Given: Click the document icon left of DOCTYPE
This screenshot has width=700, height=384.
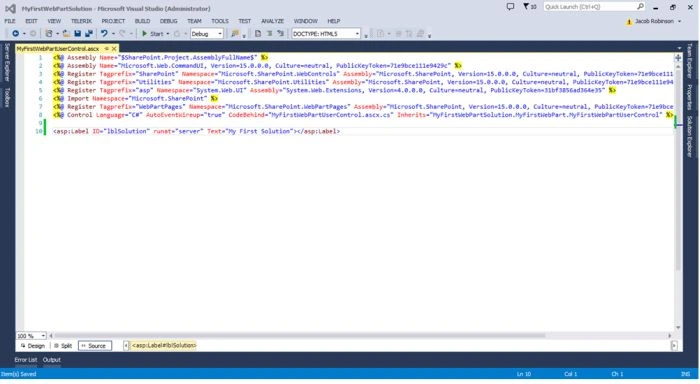Looking at the screenshot, I should point(258,33).
